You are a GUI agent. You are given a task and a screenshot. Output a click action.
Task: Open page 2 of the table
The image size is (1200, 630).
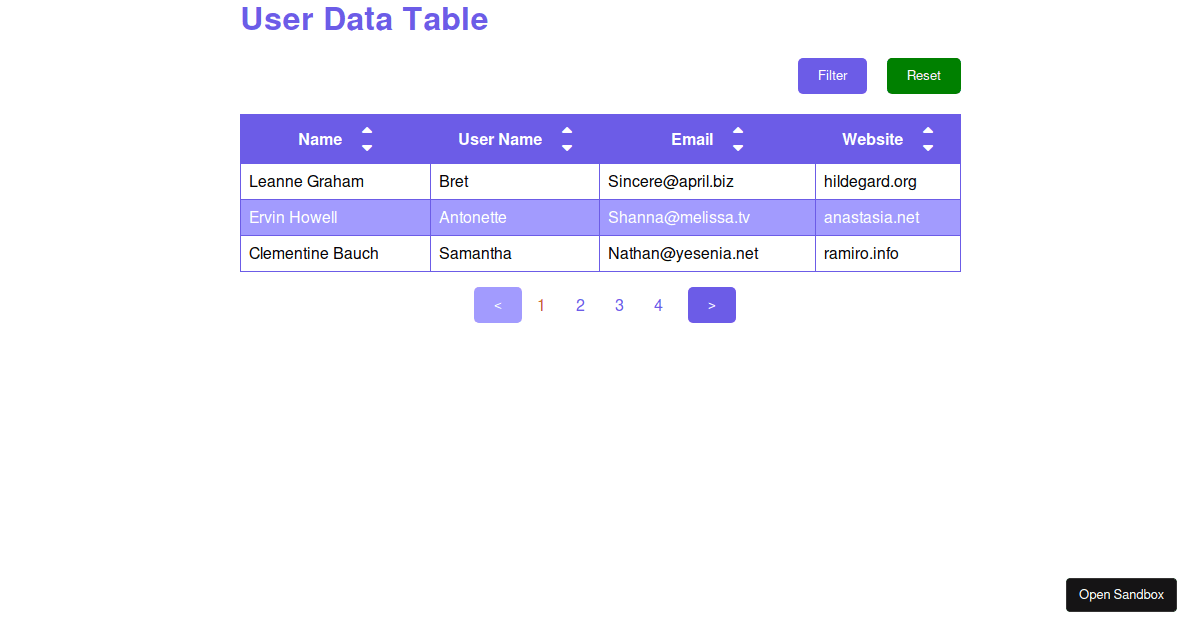coord(580,304)
